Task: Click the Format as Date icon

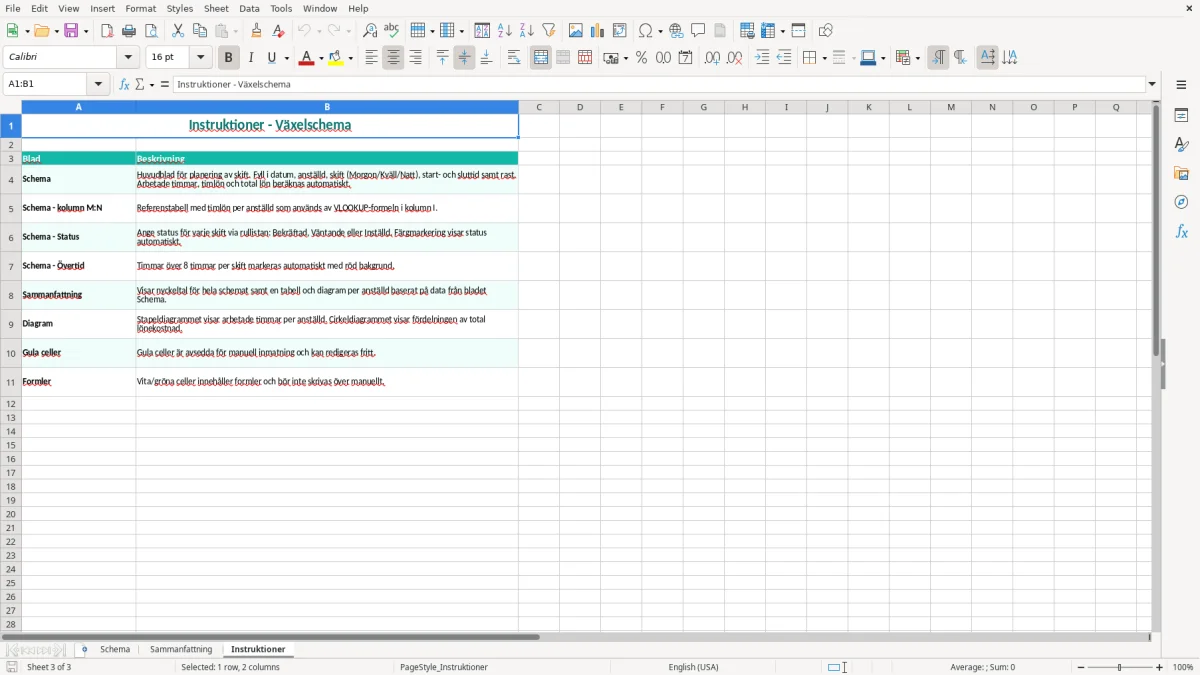Action: point(685,58)
